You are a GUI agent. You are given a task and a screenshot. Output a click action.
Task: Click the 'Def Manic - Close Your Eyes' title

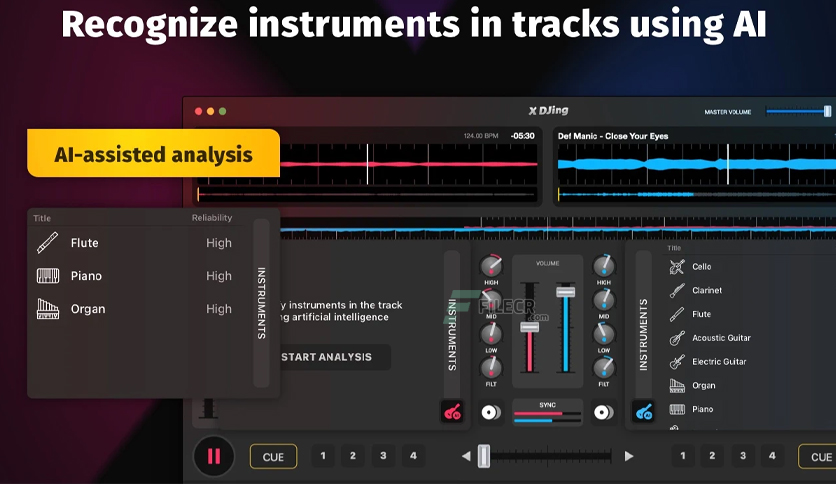(613, 136)
